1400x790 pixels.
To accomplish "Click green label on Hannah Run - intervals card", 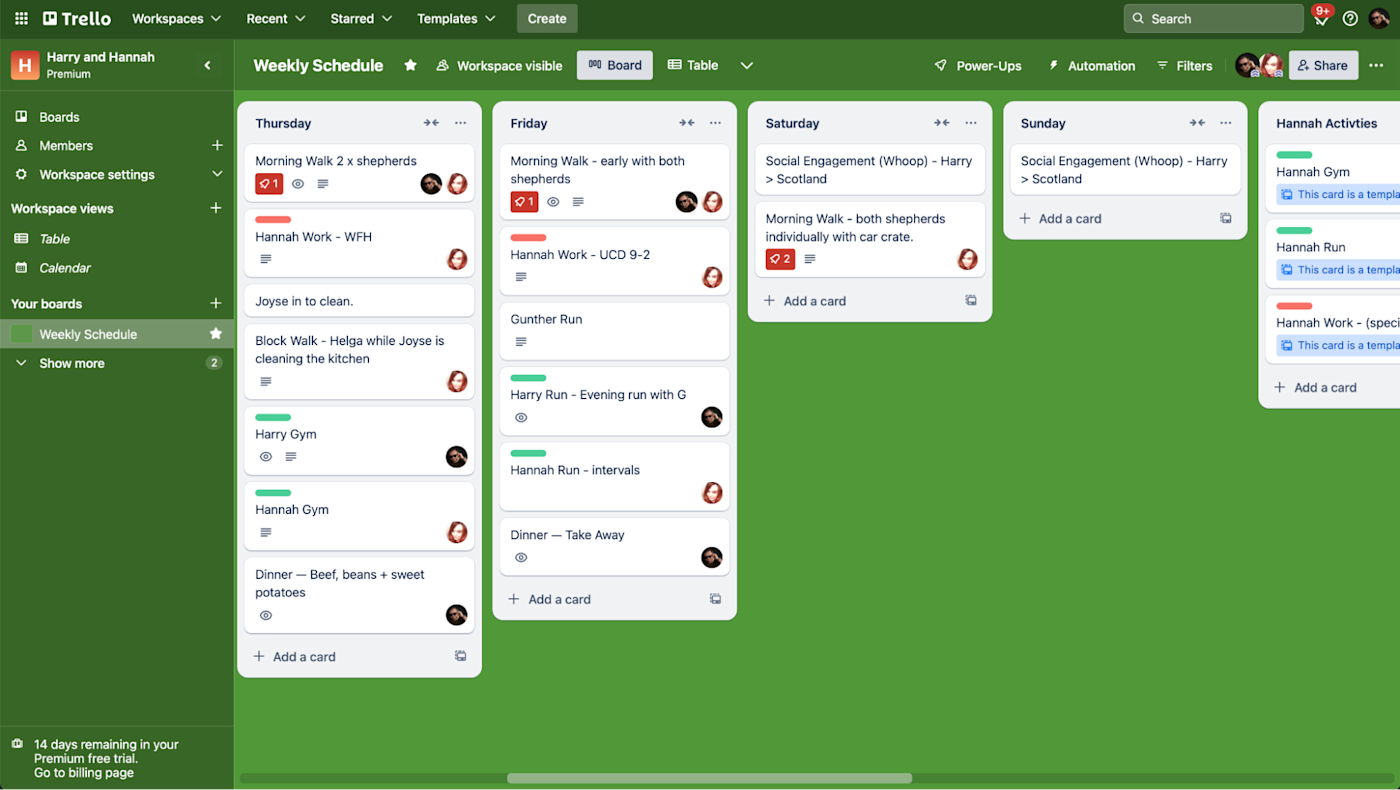I will pos(528,453).
